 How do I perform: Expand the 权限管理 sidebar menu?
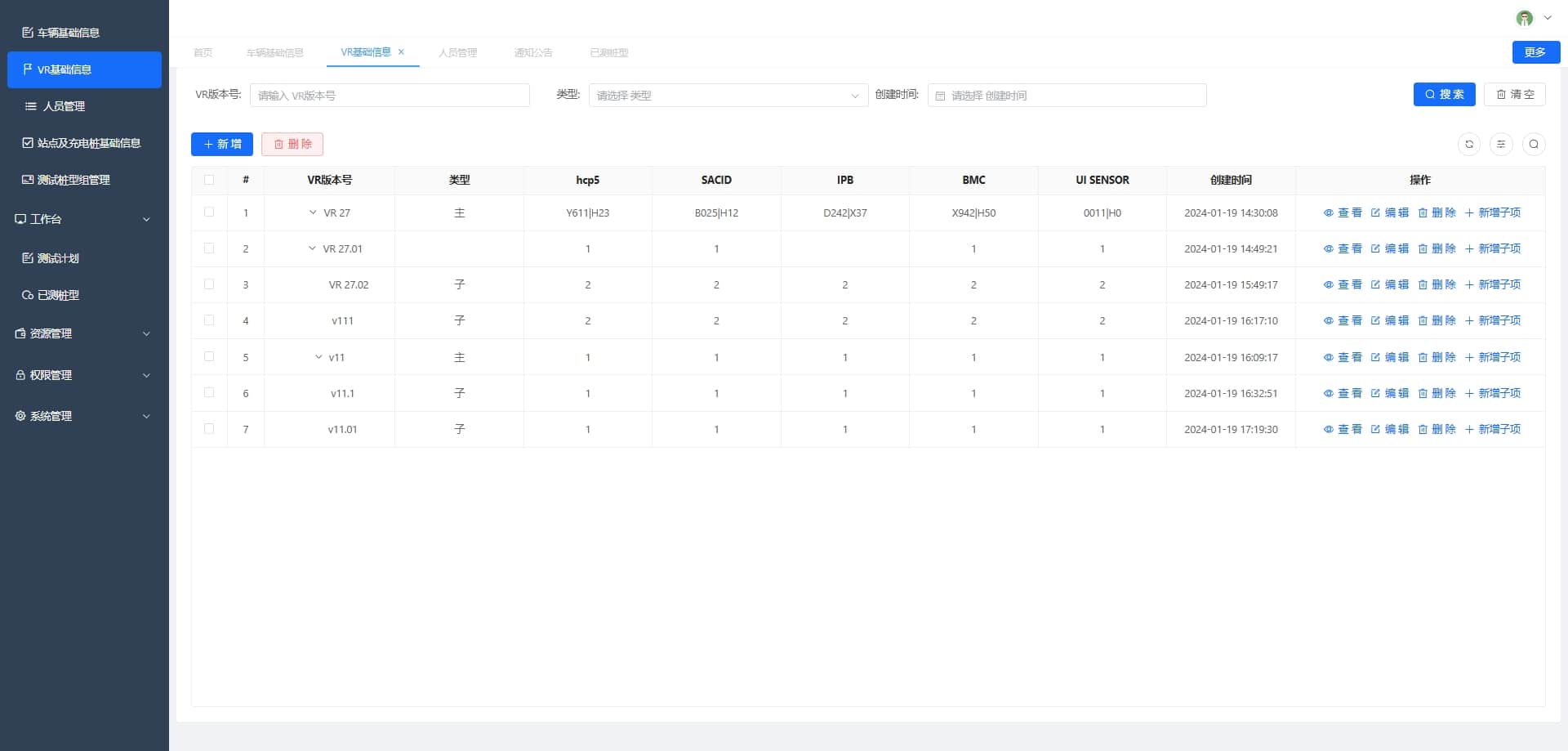tap(84, 375)
